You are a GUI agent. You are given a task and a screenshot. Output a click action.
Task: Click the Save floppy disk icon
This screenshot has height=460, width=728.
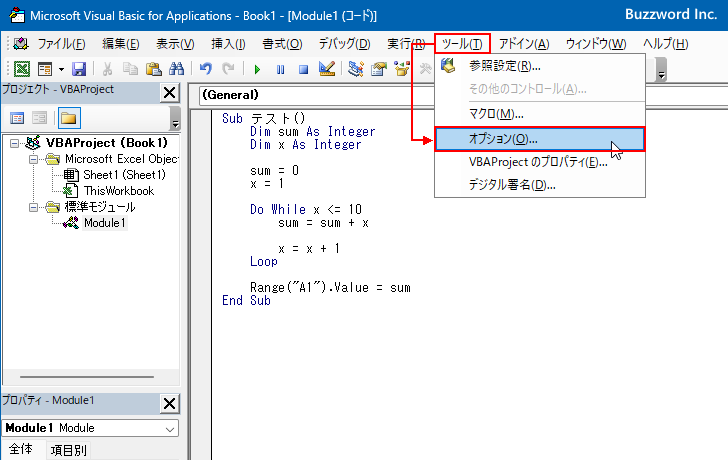point(79,69)
